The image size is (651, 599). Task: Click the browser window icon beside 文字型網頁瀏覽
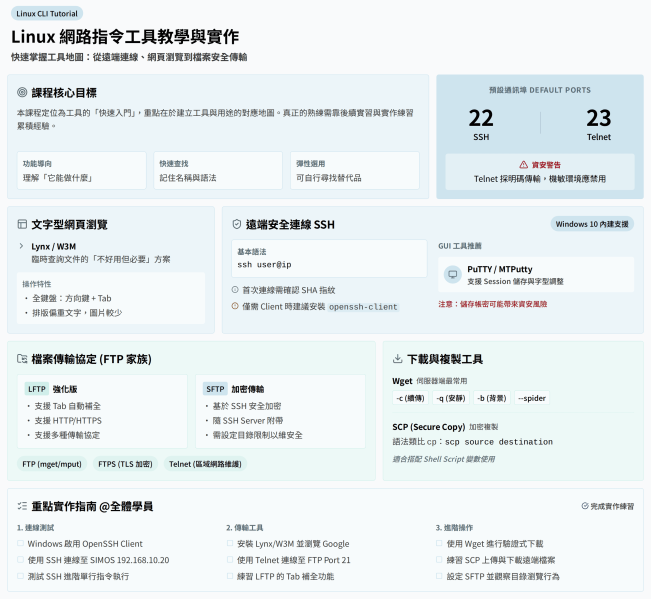(22, 224)
